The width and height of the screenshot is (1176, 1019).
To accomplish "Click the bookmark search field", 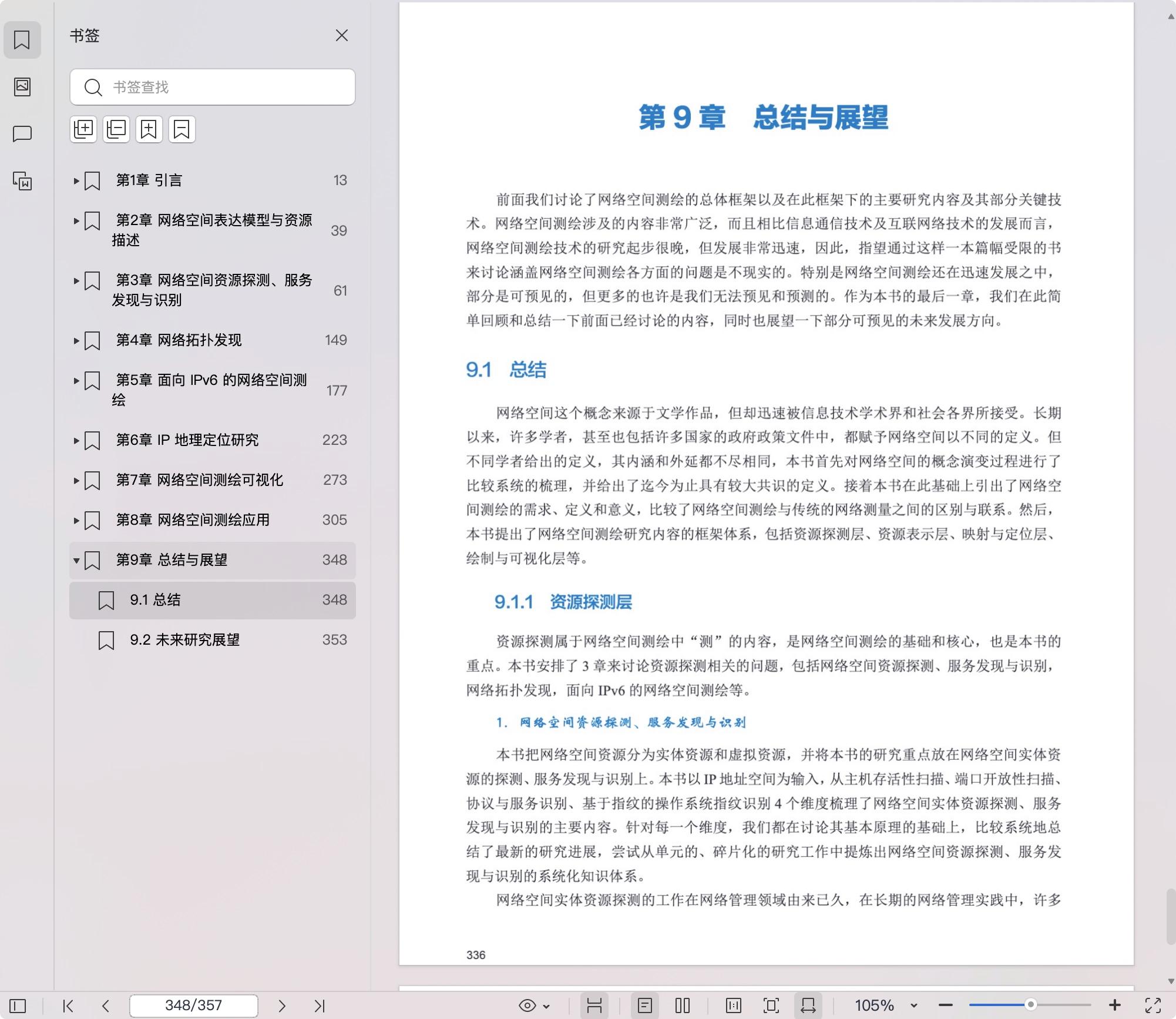I will tap(212, 87).
